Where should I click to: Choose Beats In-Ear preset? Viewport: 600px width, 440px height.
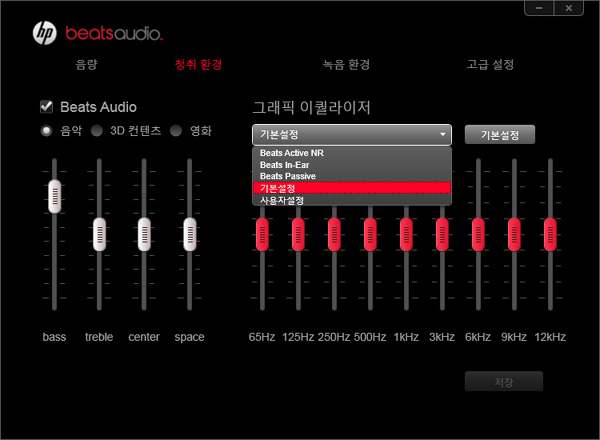pyautogui.click(x=352, y=165)
